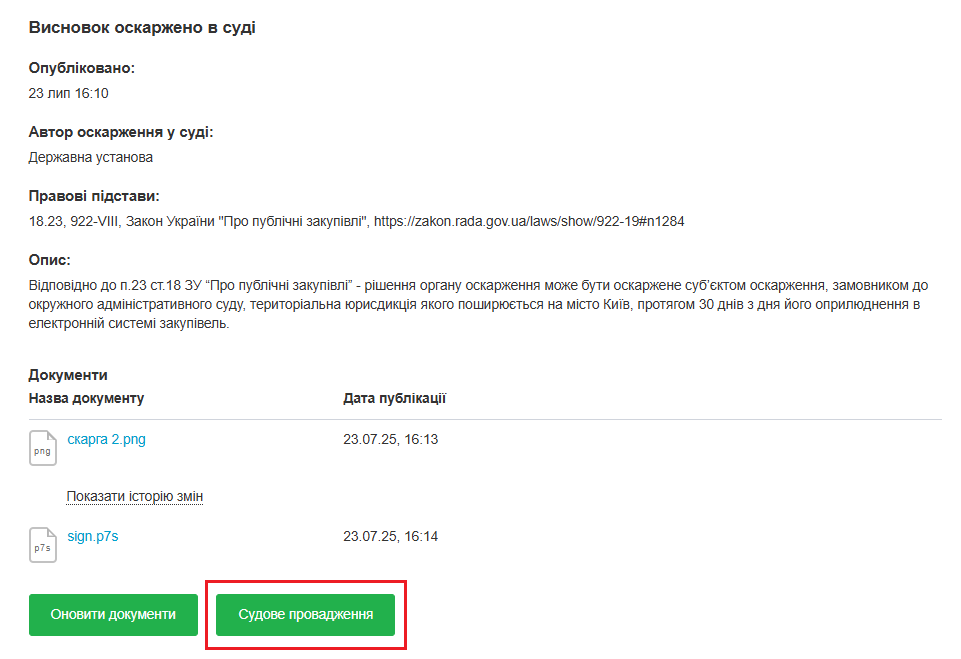Click the Назва документу column header
This screenshot has height=659, width=961.
click(86, 398)
